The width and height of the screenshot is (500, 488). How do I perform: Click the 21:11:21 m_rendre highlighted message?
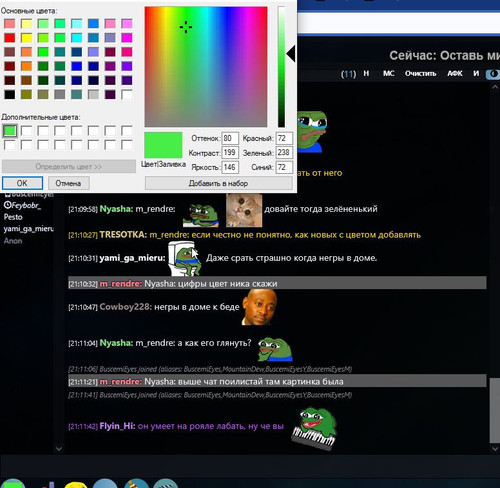[x=277, y=382]
